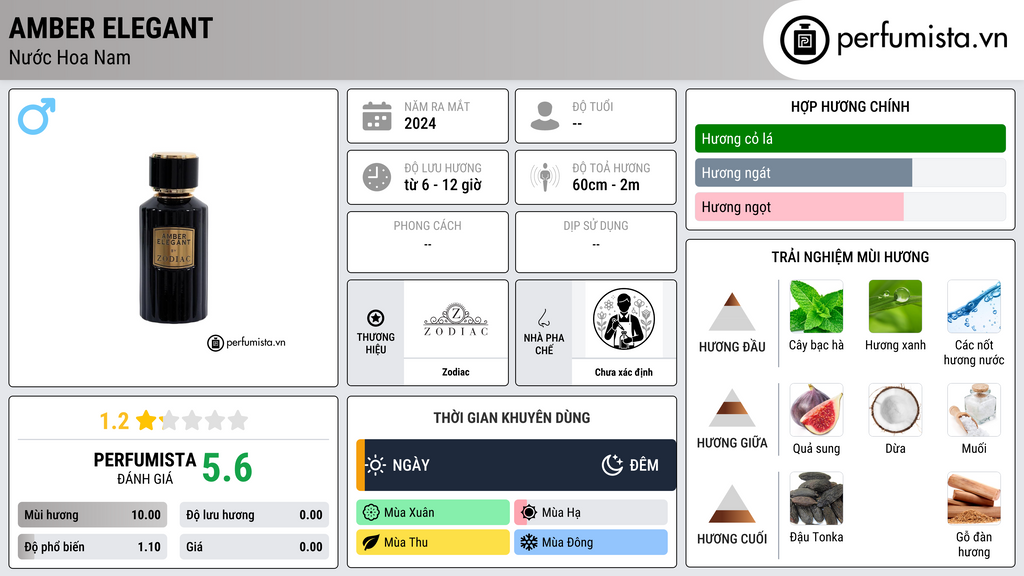Viewport: 1024px width, 576px height.
Task: Click the nose icon above Nhà pha chế
Action: 543,318
